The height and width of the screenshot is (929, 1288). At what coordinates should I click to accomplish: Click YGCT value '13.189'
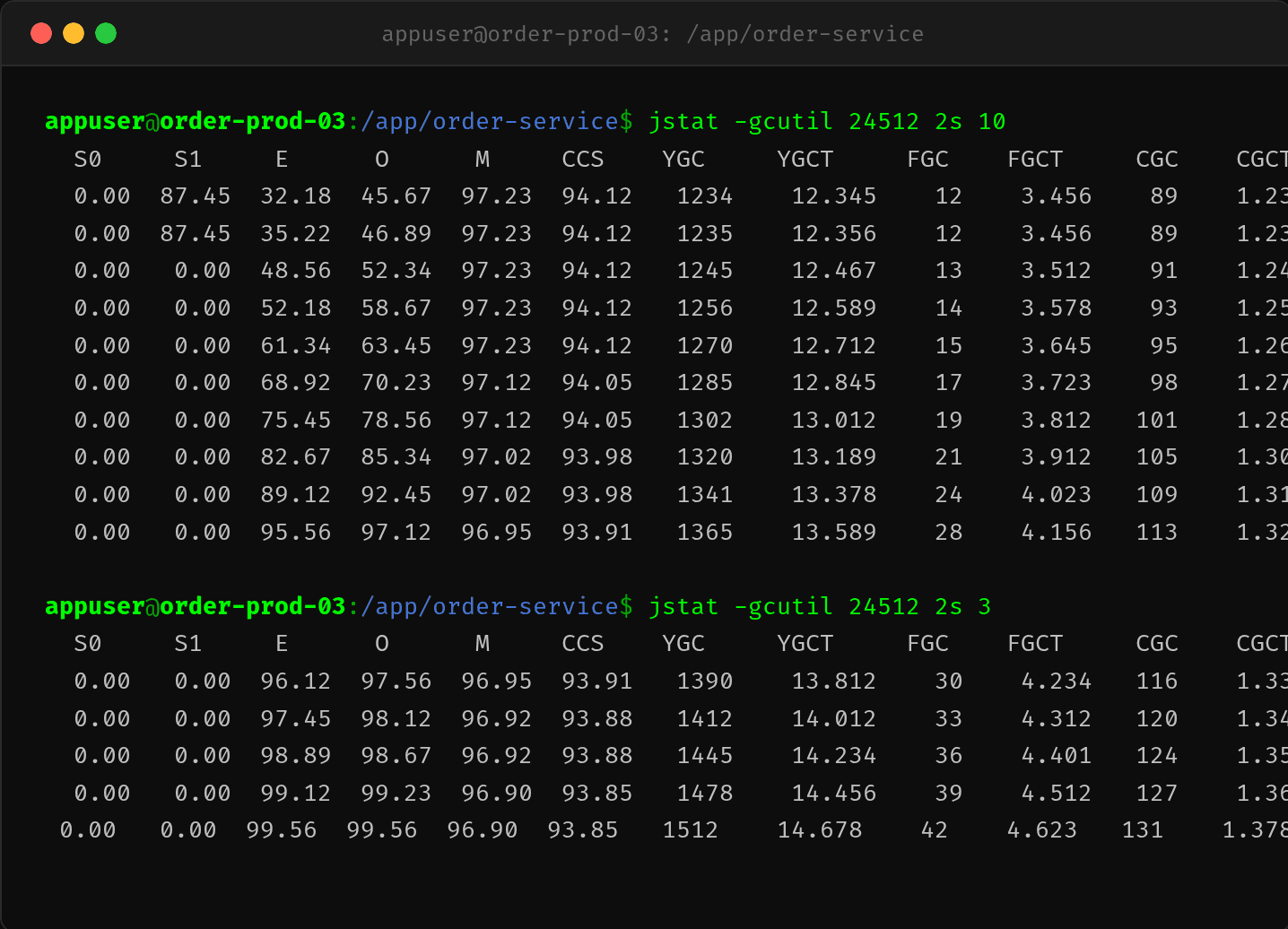(834, 456)
